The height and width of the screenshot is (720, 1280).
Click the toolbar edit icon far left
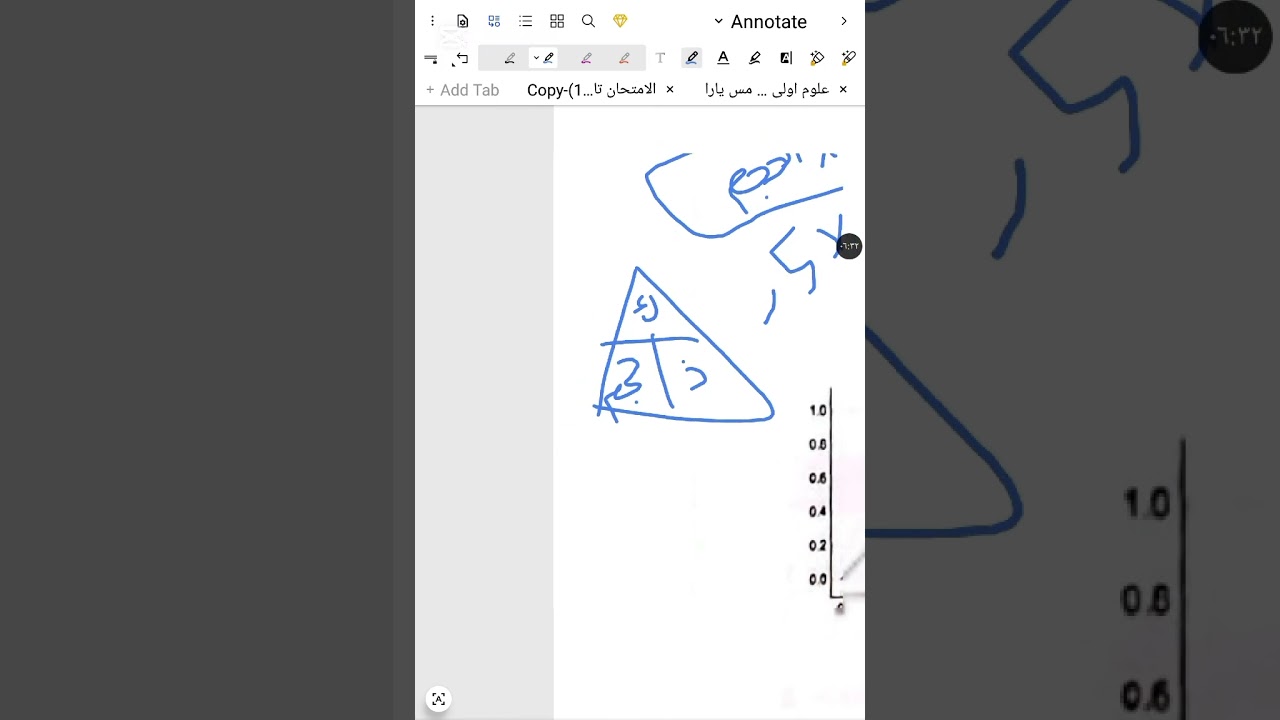point(431,59)
